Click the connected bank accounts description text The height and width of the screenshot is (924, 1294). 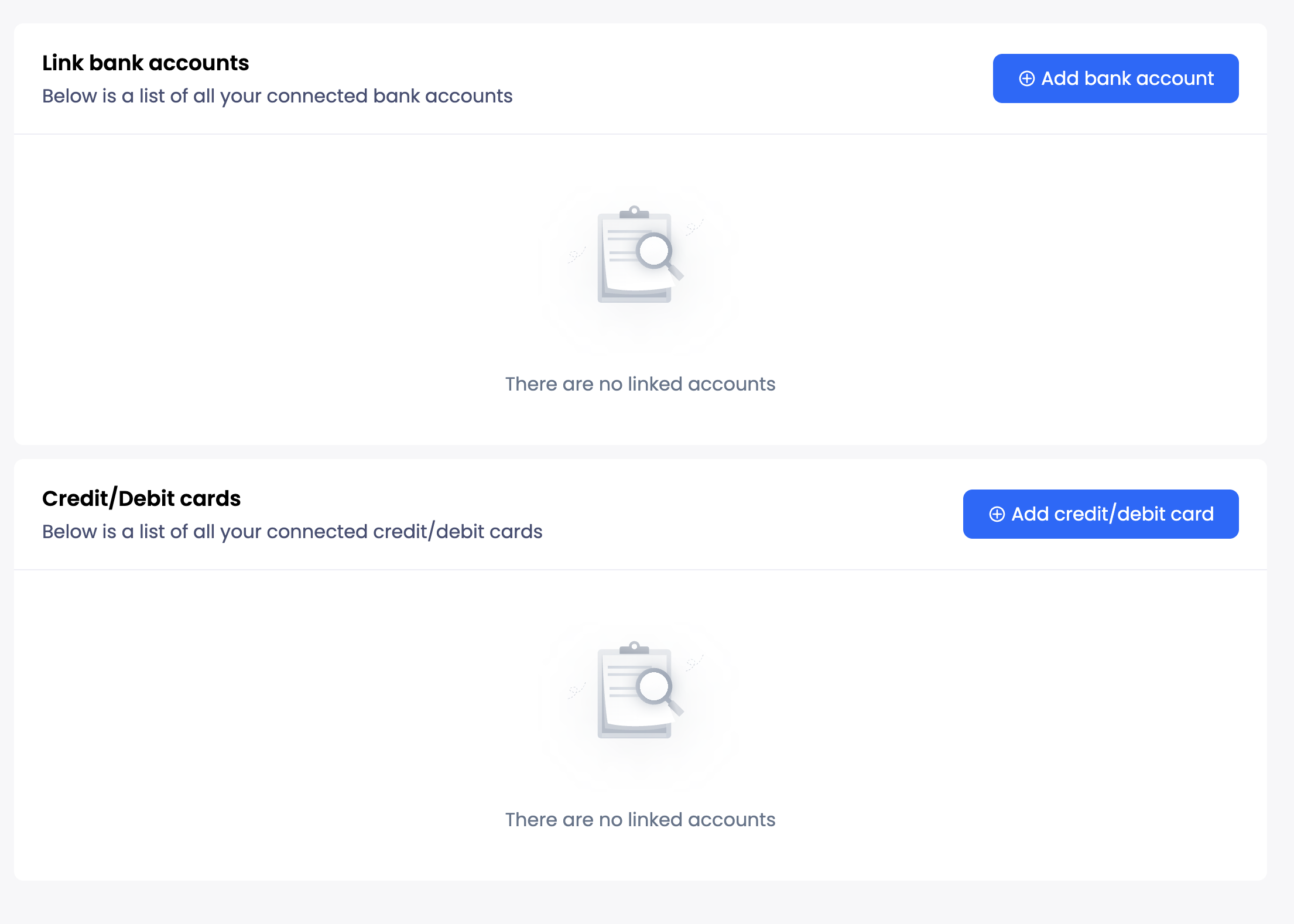277,96
